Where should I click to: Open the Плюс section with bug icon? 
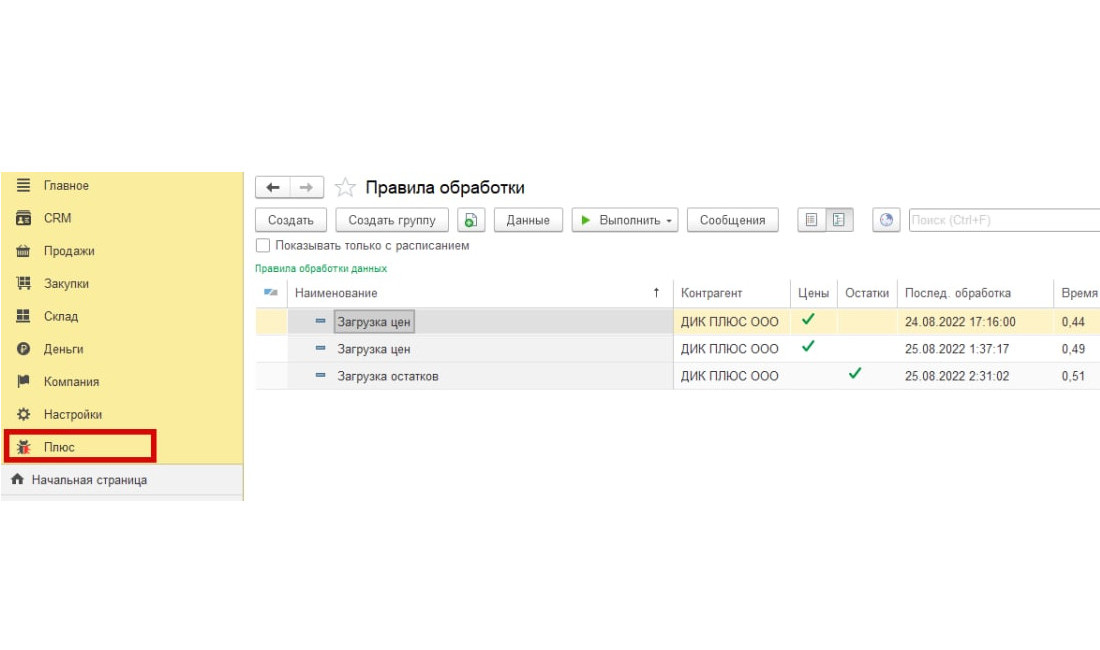[x=60, y=447]
